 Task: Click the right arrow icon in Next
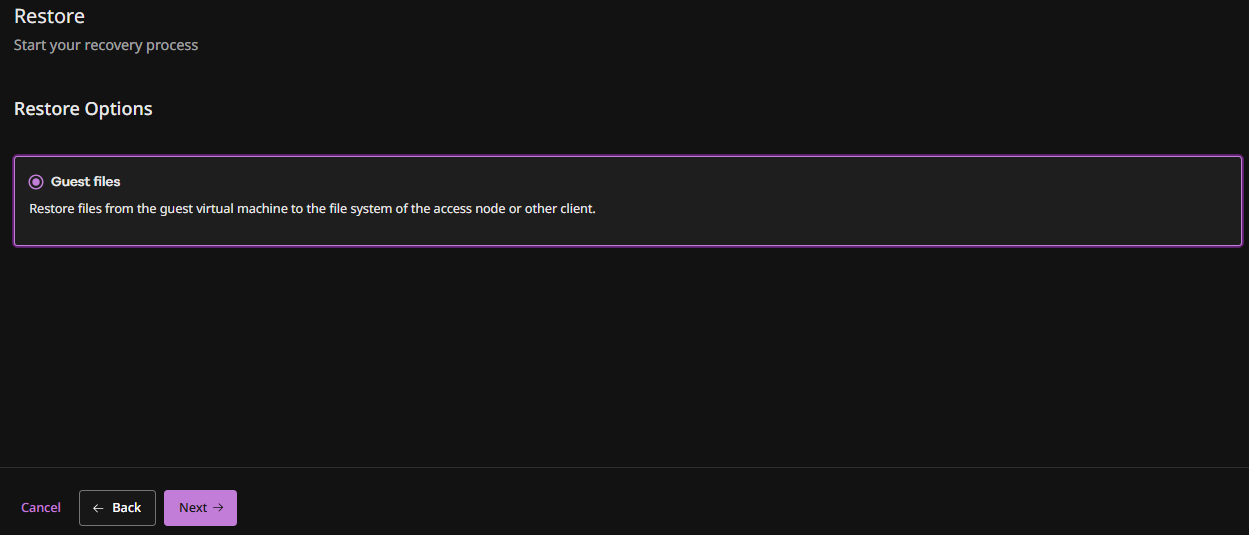pos(218,508)
